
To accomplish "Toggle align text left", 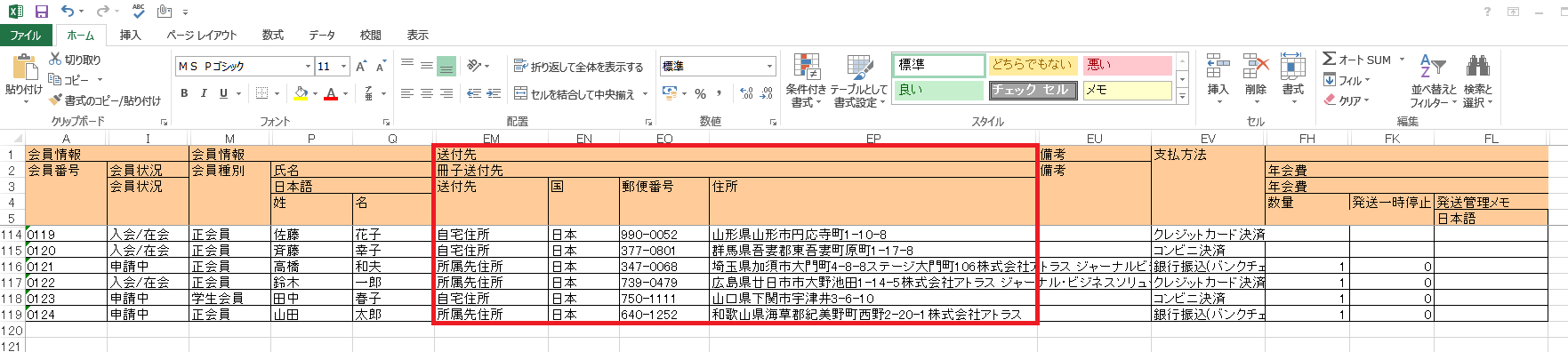I will (x=407, y=93).
